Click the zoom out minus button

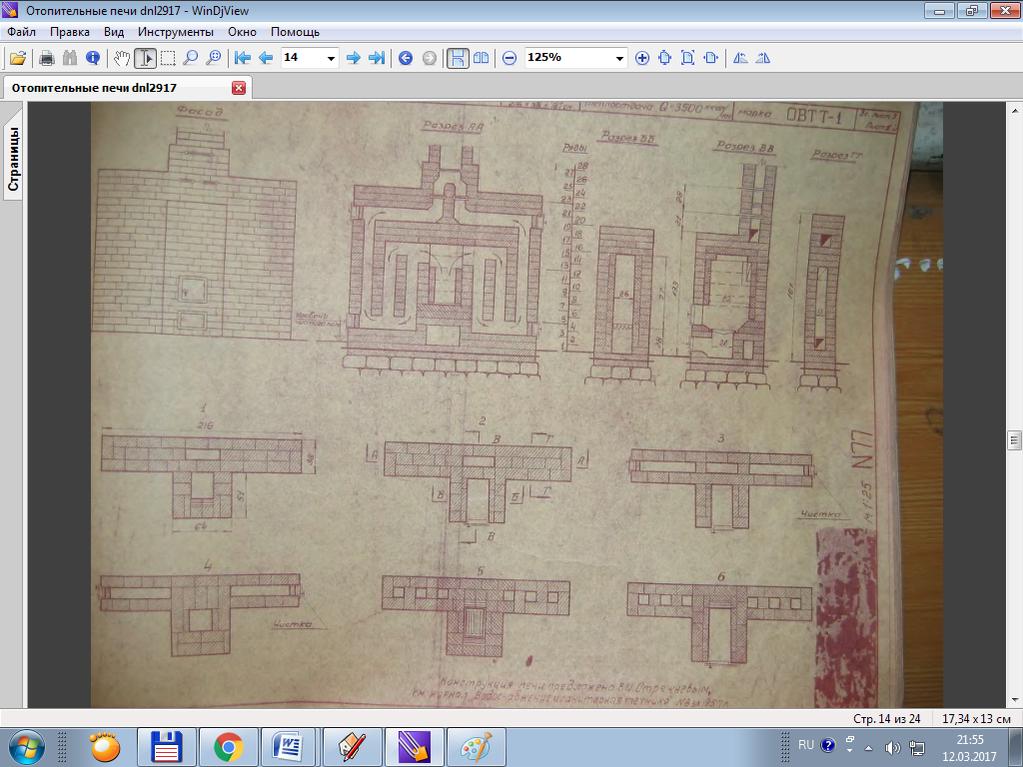pos(510,58)
